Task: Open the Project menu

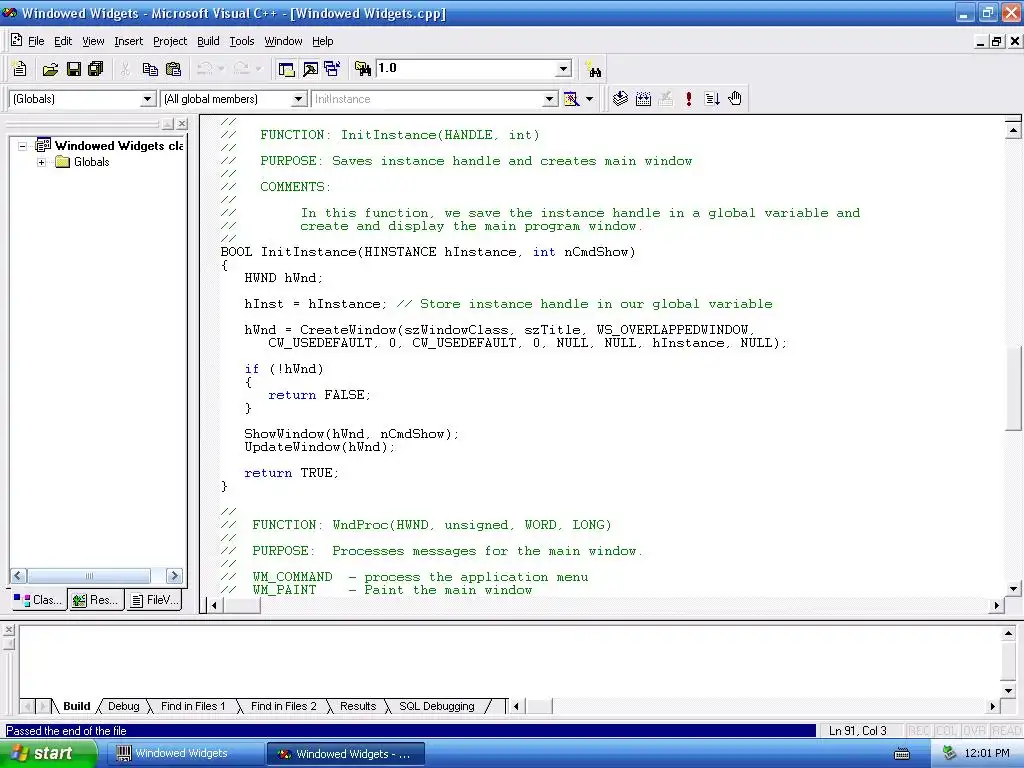Action: tap(170, 41)
